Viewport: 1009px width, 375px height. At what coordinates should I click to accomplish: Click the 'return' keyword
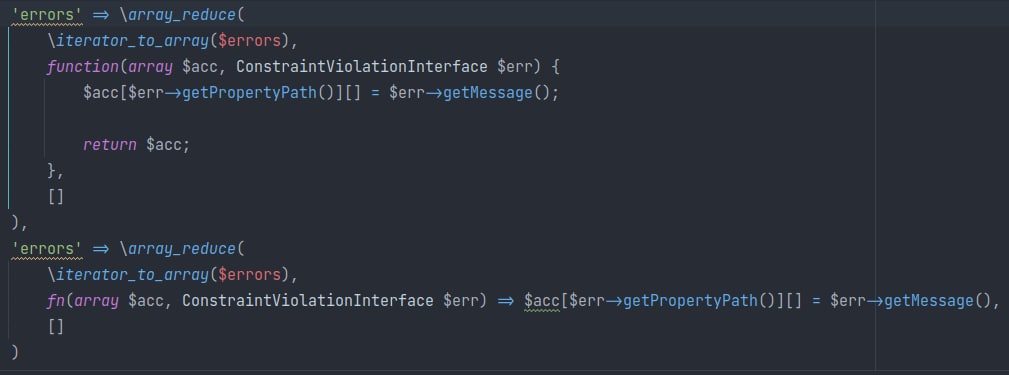(x=109, y=145)
